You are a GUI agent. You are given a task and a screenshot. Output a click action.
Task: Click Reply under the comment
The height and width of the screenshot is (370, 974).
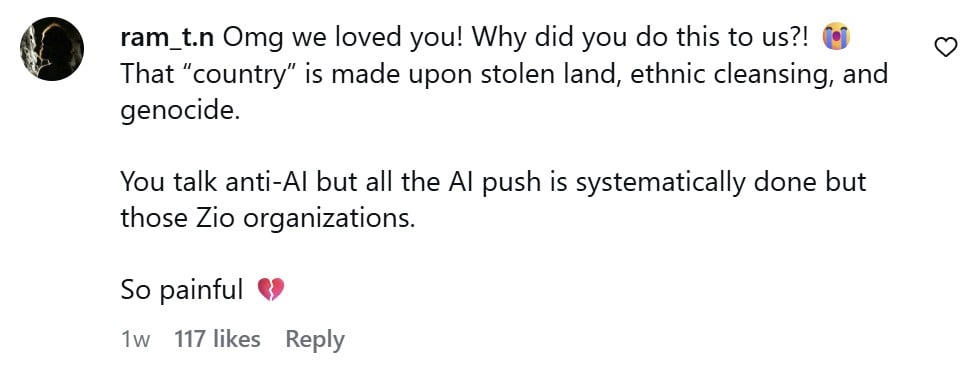[314, 340]
